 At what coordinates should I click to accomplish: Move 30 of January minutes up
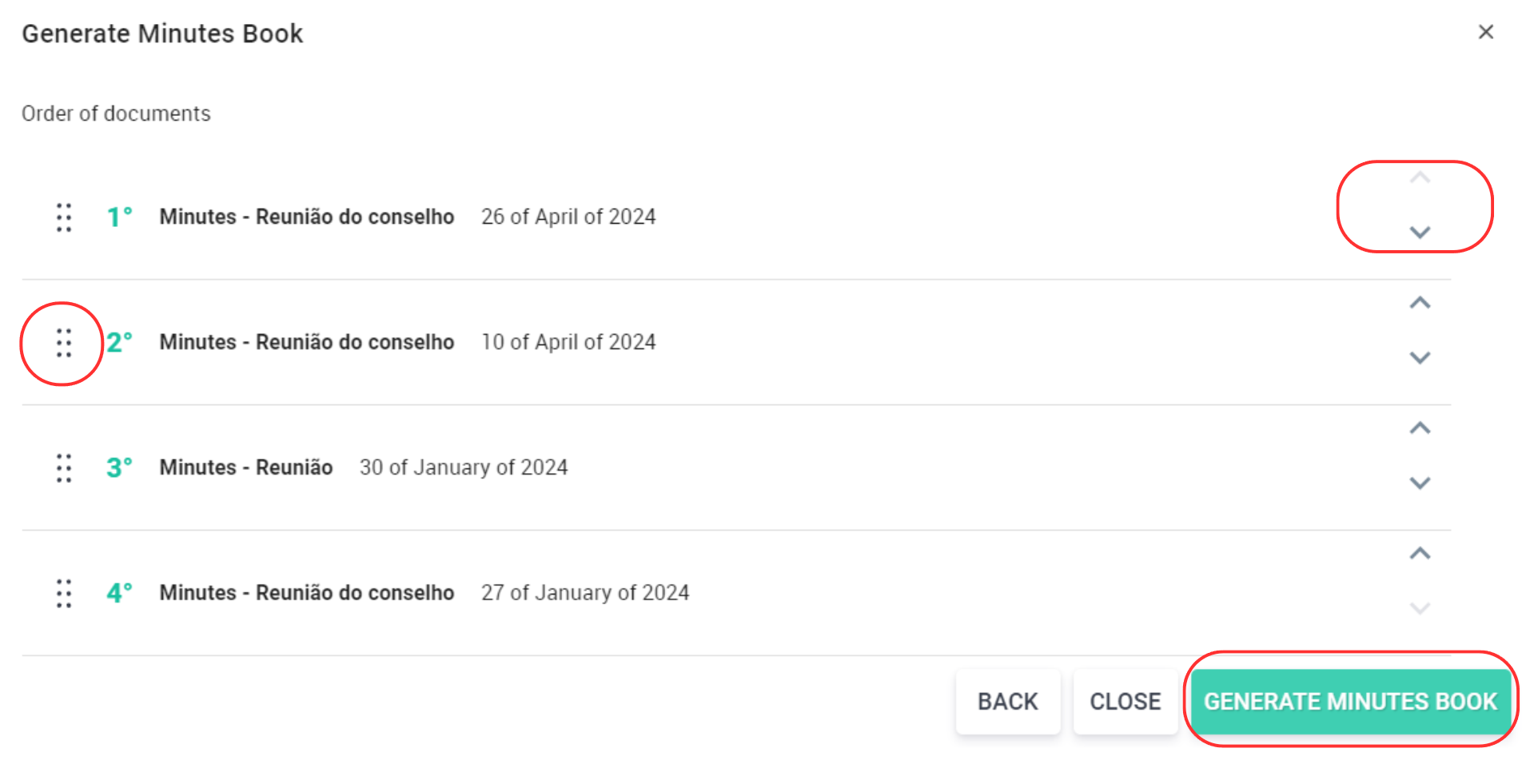[x=1420, y=428]
